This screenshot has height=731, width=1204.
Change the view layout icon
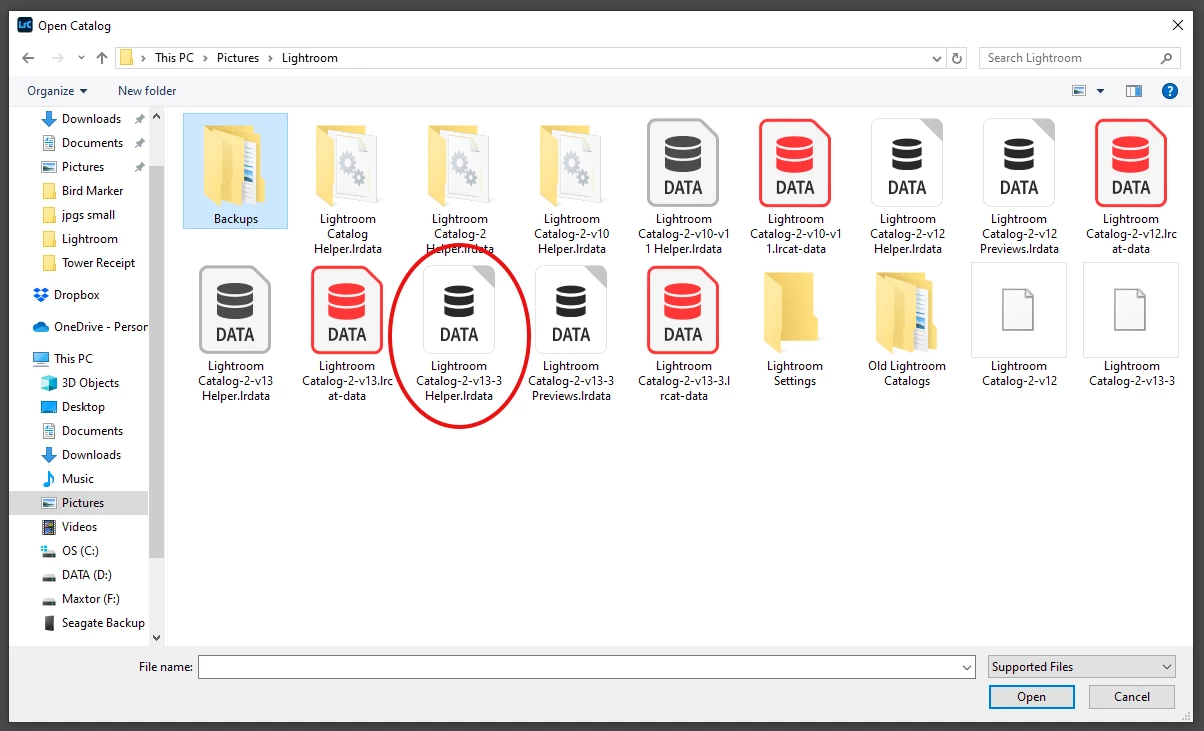tap(1079, 91)
